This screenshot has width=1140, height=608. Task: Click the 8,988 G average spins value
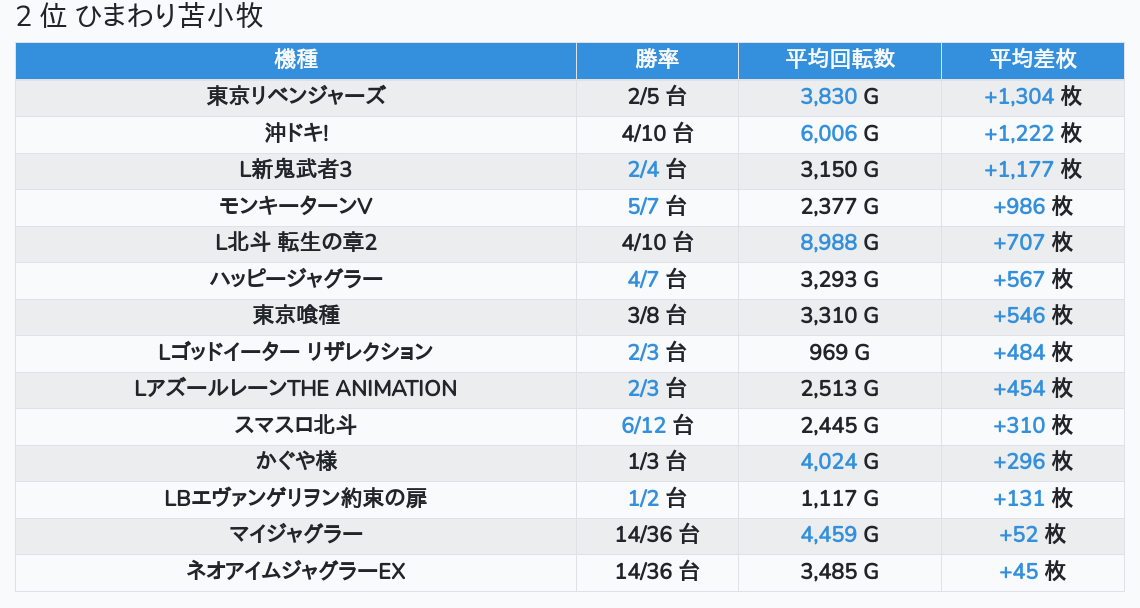[829, 243]
